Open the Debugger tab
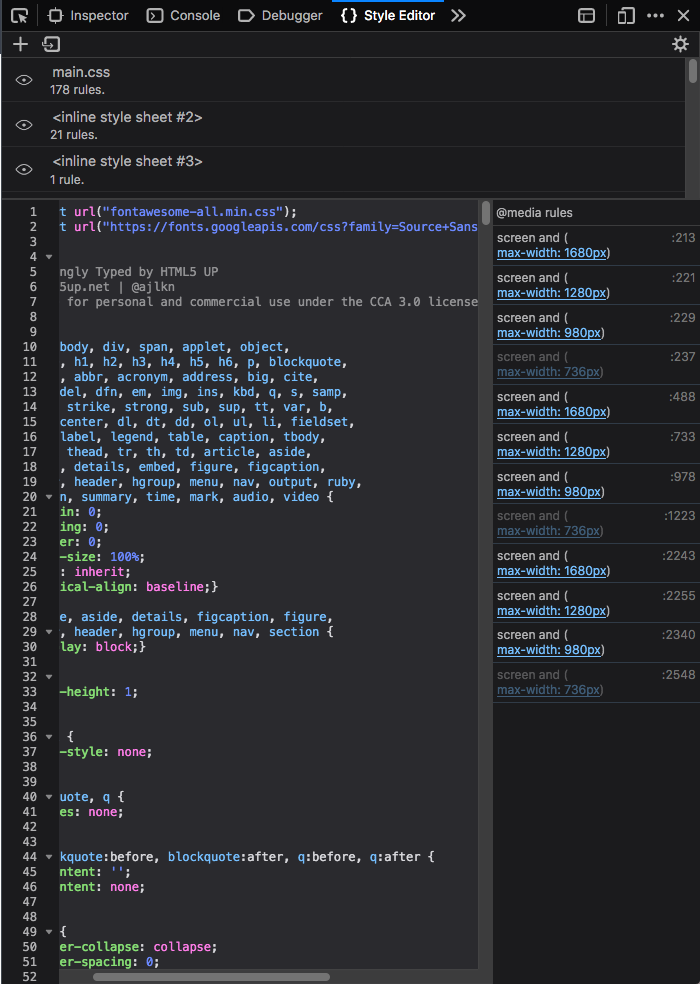Viewport: 700px width, 984px height. pyautogui.click(x=281, y=15)
